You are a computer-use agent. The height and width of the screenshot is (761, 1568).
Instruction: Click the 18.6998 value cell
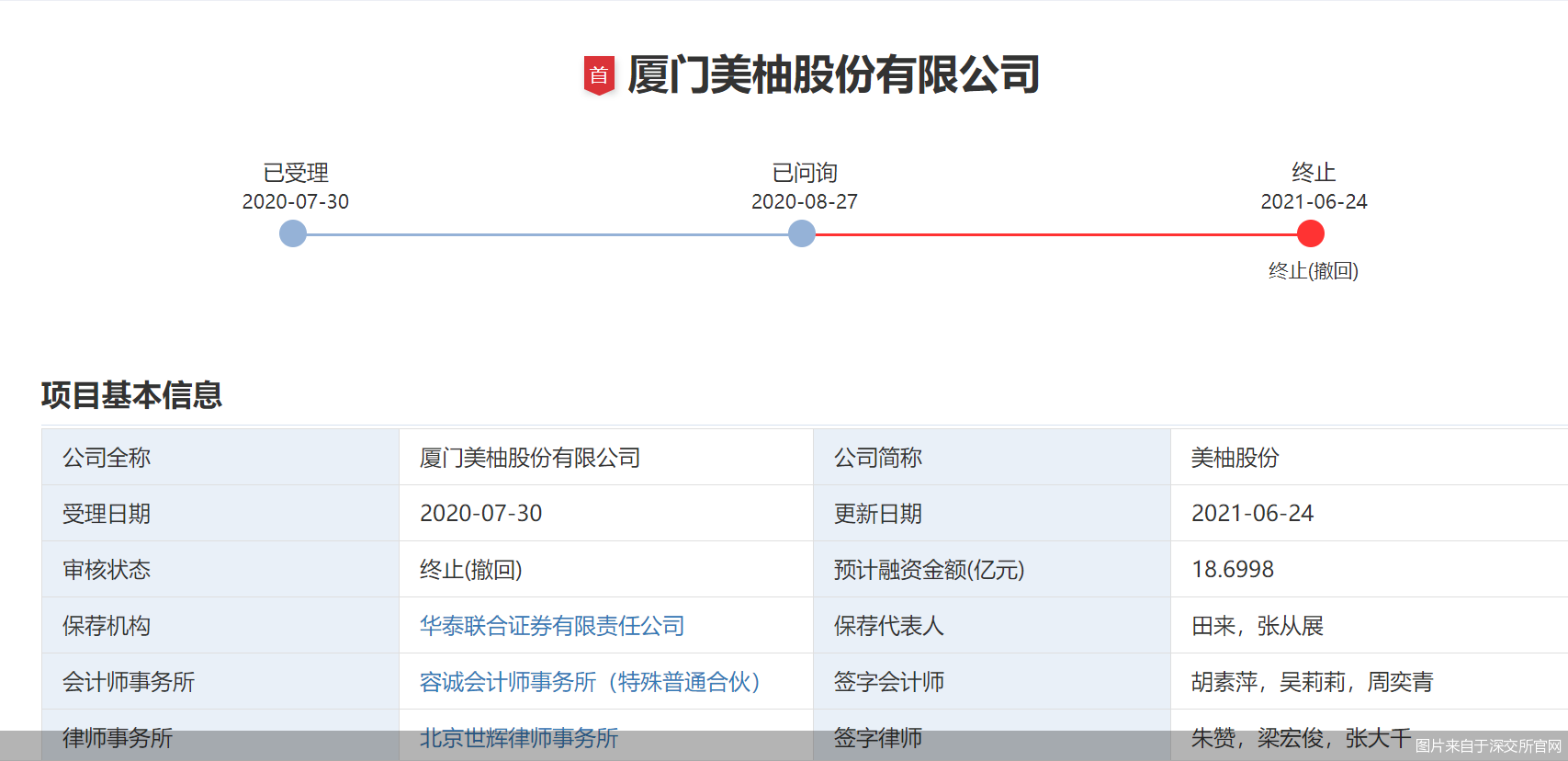click(1370, 569)
